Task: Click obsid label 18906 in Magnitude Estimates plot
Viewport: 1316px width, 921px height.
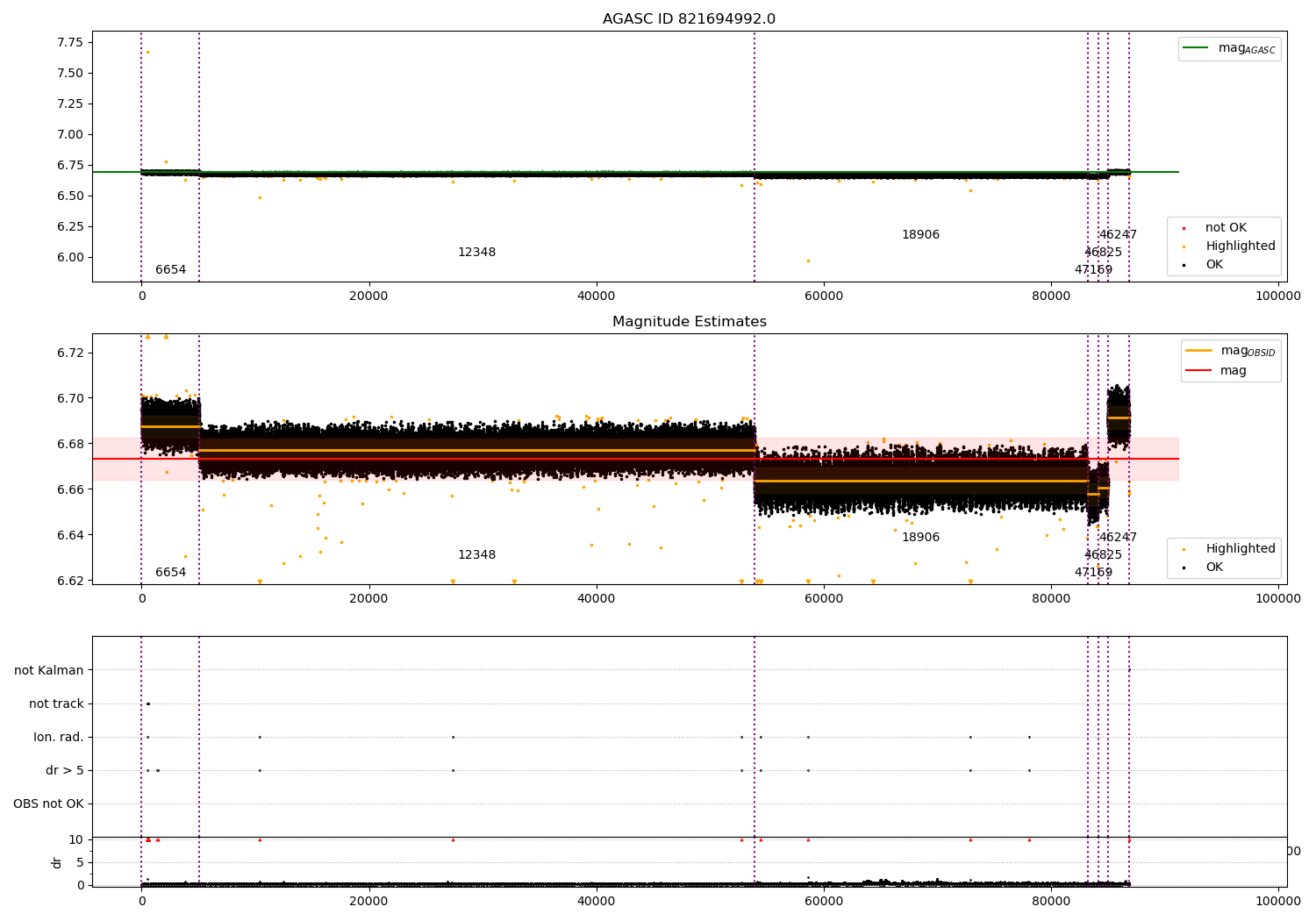Action: (920, 538)
